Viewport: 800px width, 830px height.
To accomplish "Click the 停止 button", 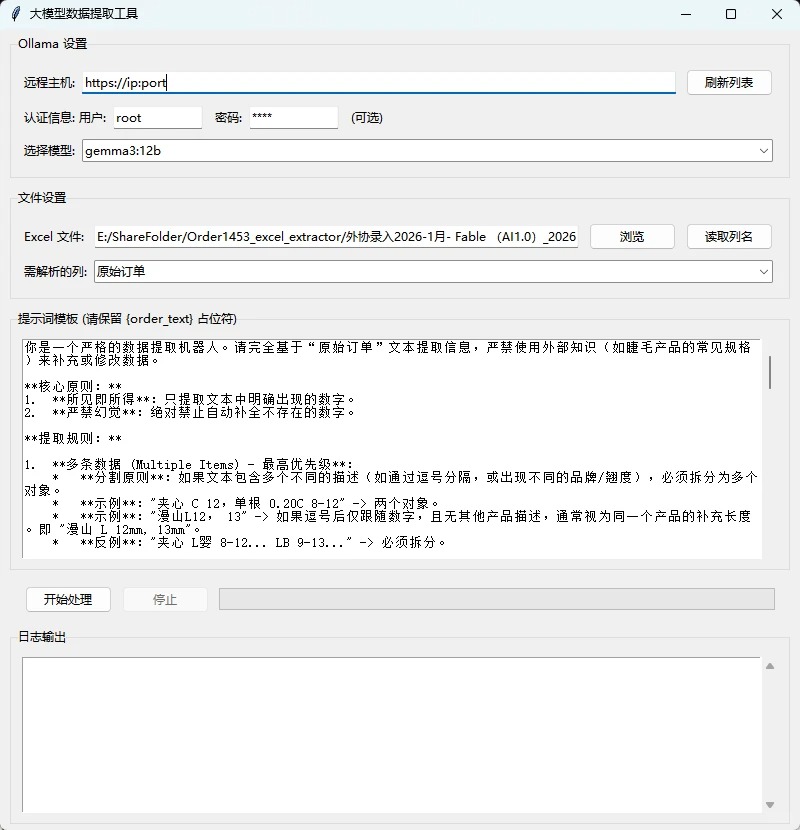I will (x=165, y=600).
